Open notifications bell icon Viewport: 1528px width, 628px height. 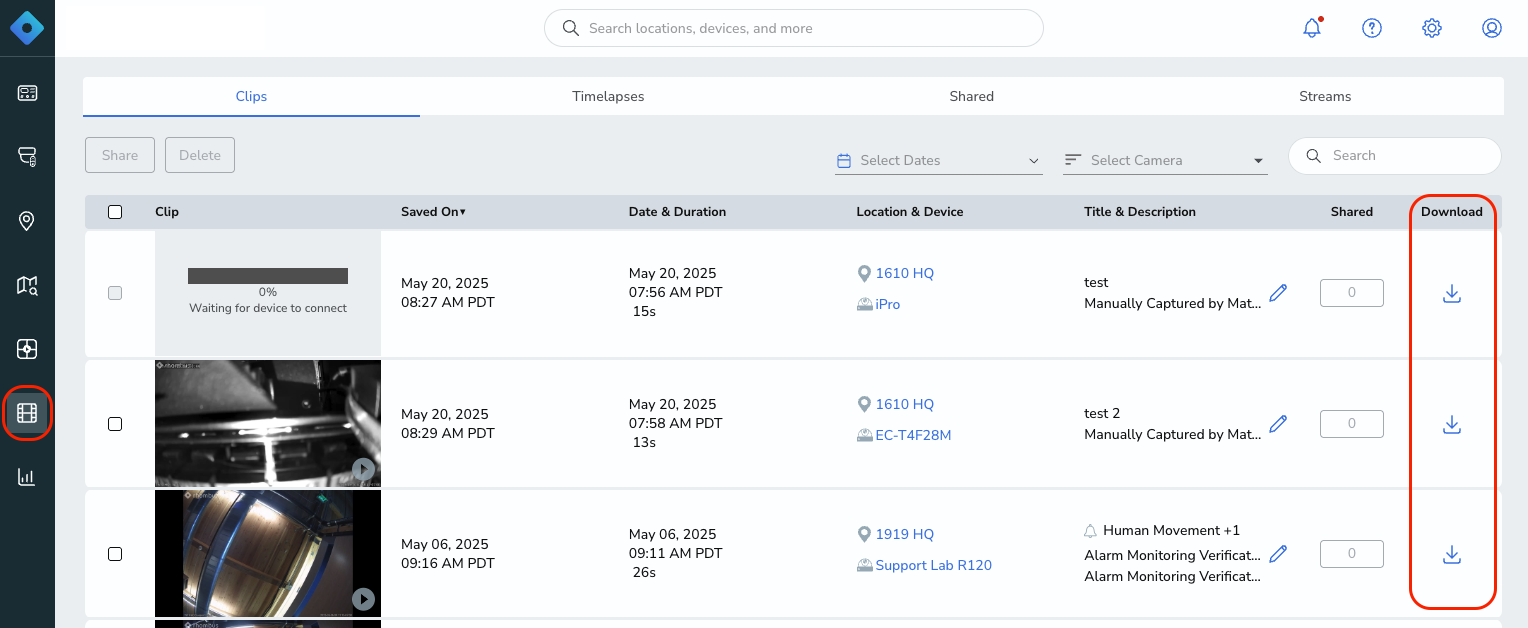pos(1312,28)
